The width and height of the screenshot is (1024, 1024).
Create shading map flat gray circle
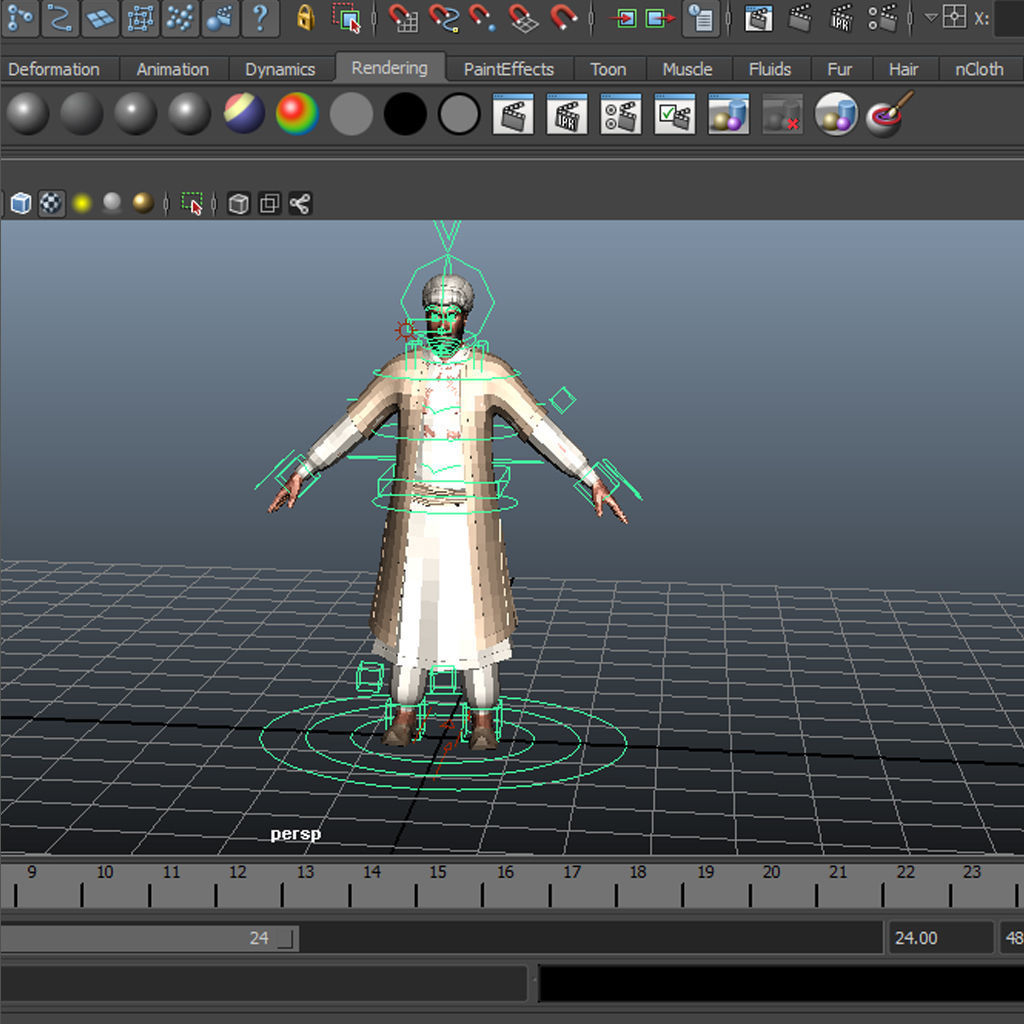coord(351,114)
